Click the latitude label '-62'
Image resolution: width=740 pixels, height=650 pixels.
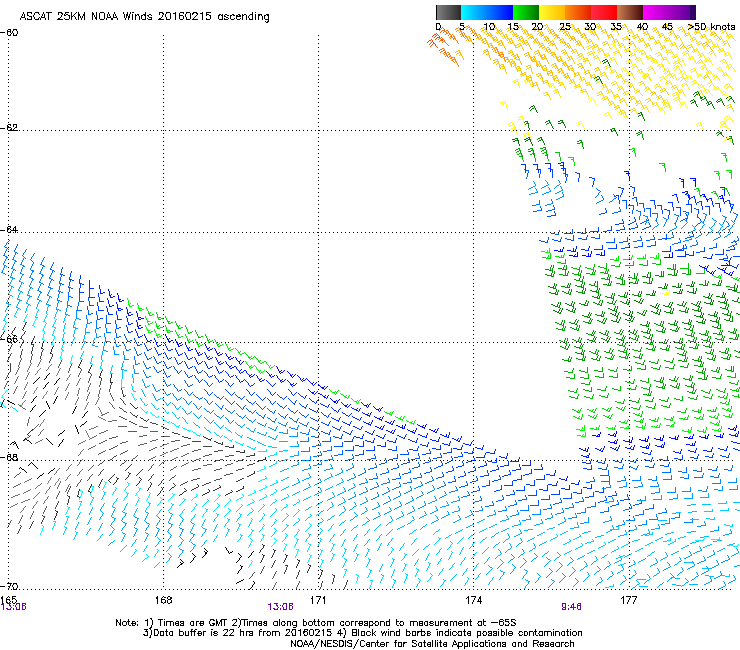[9, 127]
